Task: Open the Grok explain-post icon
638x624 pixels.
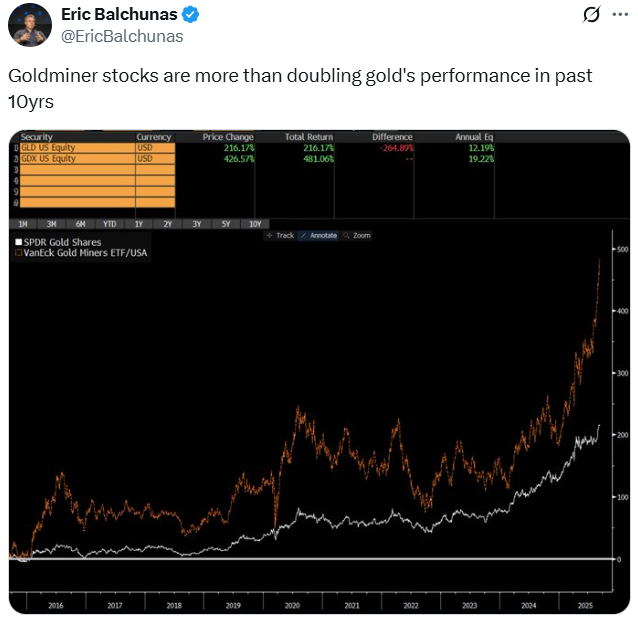Action: point(590,15)
